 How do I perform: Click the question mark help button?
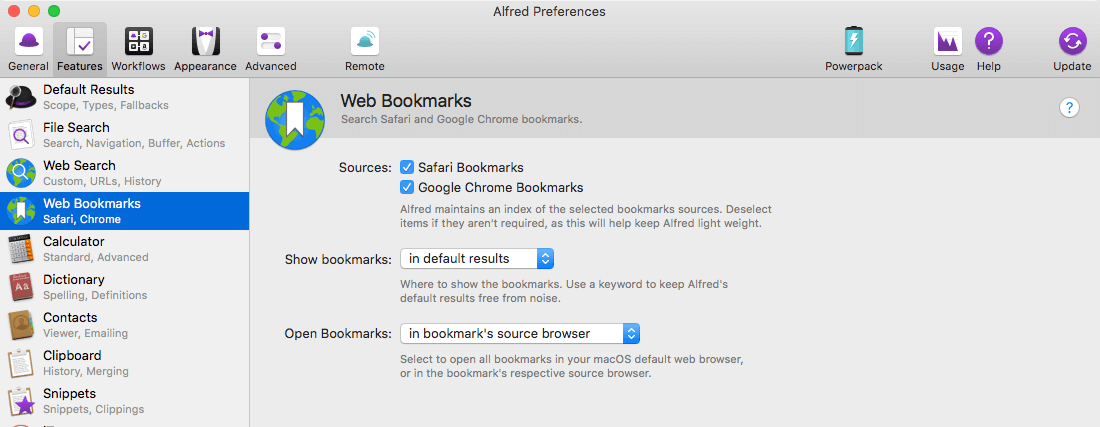pos(1068,107)
